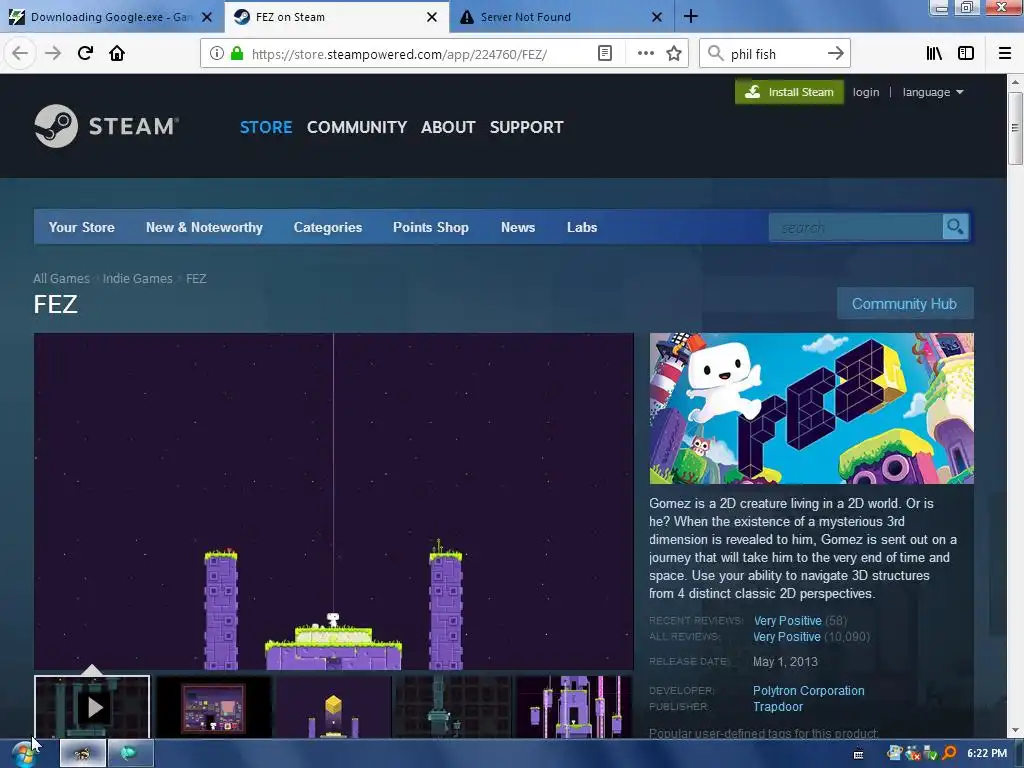Click the keyboard icon in system tray
Screen dimensions: 1024x768
pyautogui.click(x=858, y=754)
